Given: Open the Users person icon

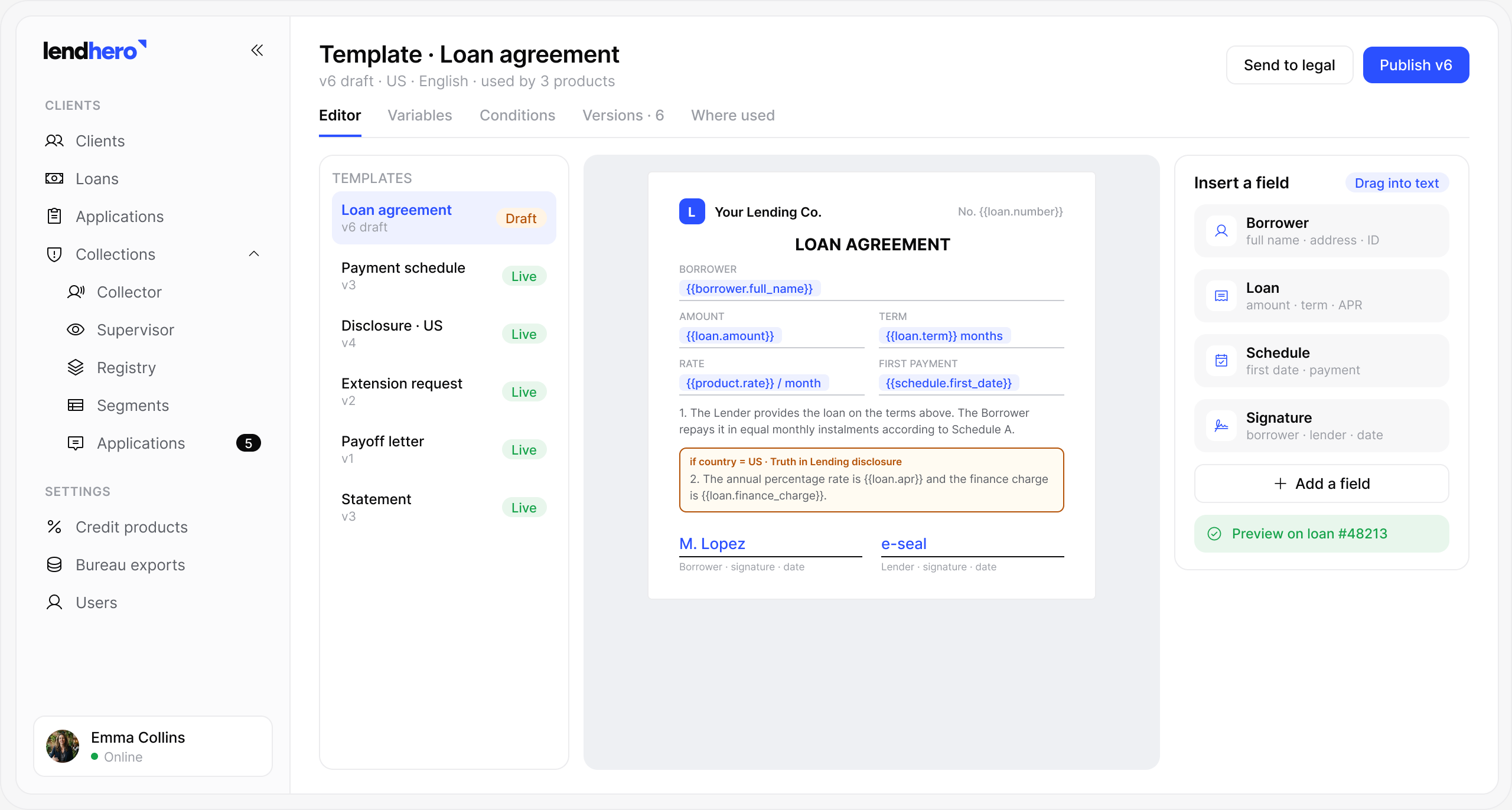Looking at the screenshot, I should [x=54, y=602].
